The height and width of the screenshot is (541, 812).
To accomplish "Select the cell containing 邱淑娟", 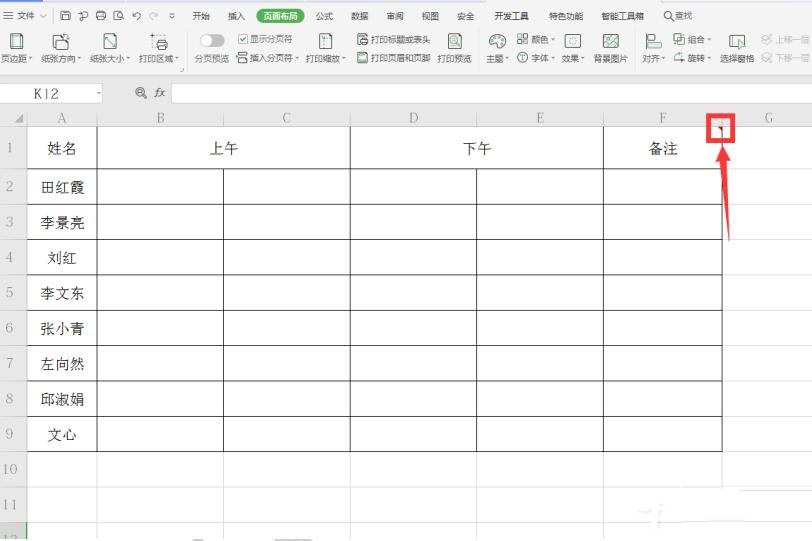I will point(62,399).
